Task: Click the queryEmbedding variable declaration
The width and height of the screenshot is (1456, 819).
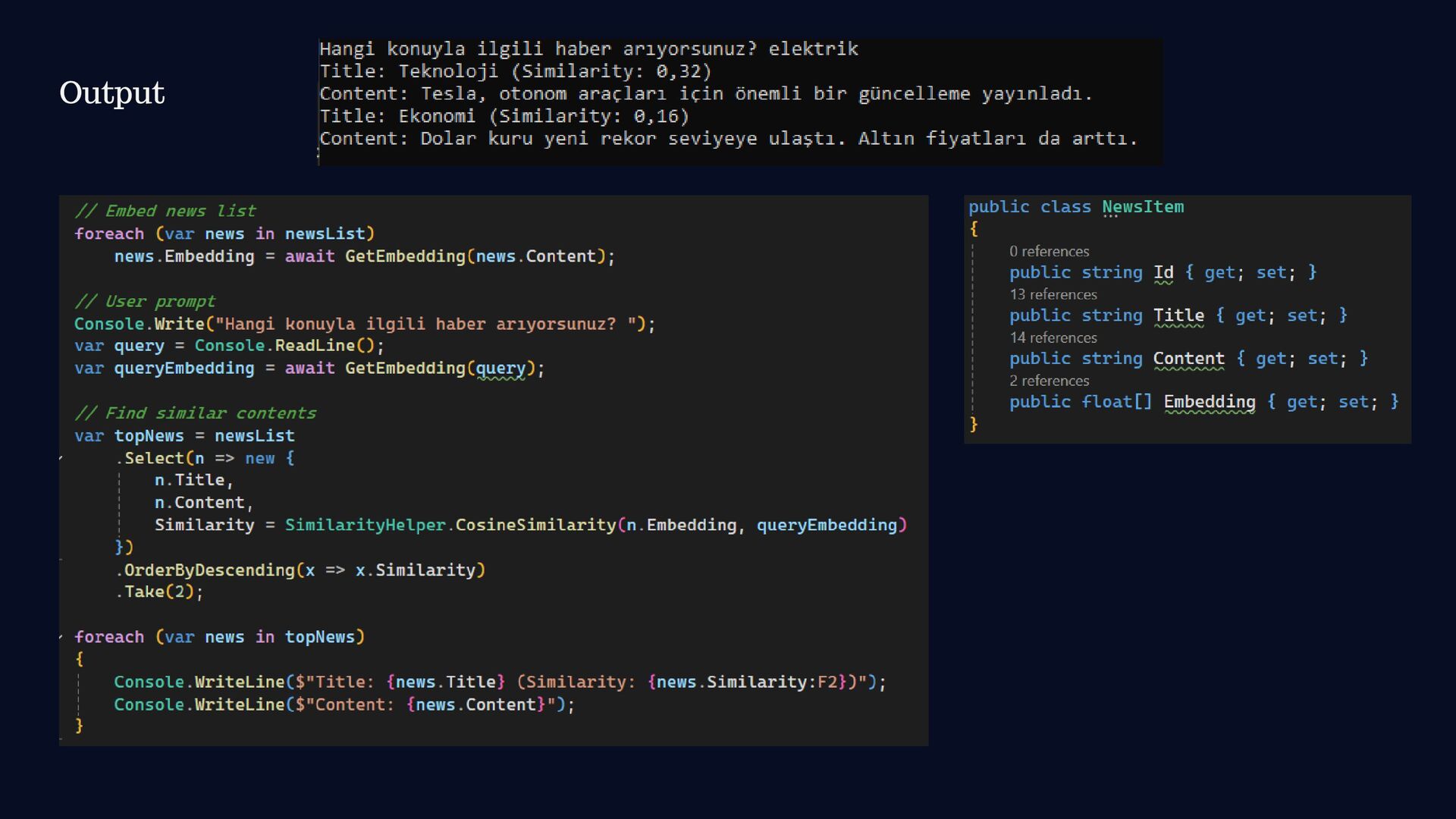Action: (x=184, y=369)
